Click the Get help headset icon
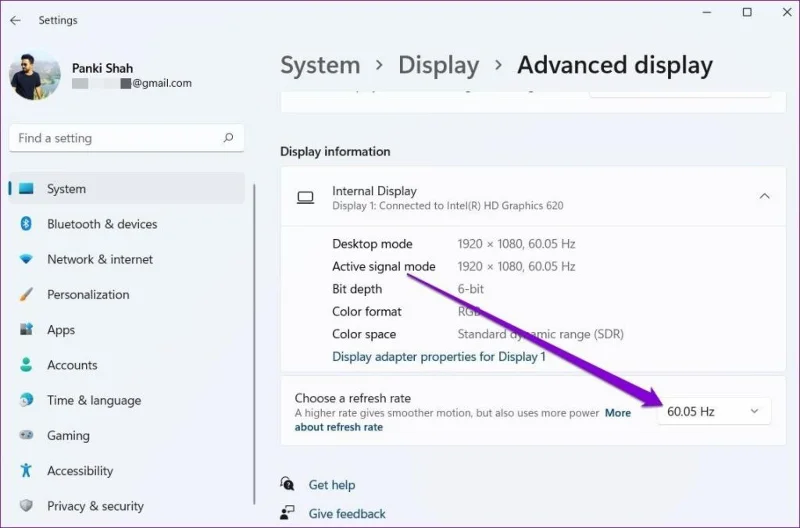 (287, 484)
